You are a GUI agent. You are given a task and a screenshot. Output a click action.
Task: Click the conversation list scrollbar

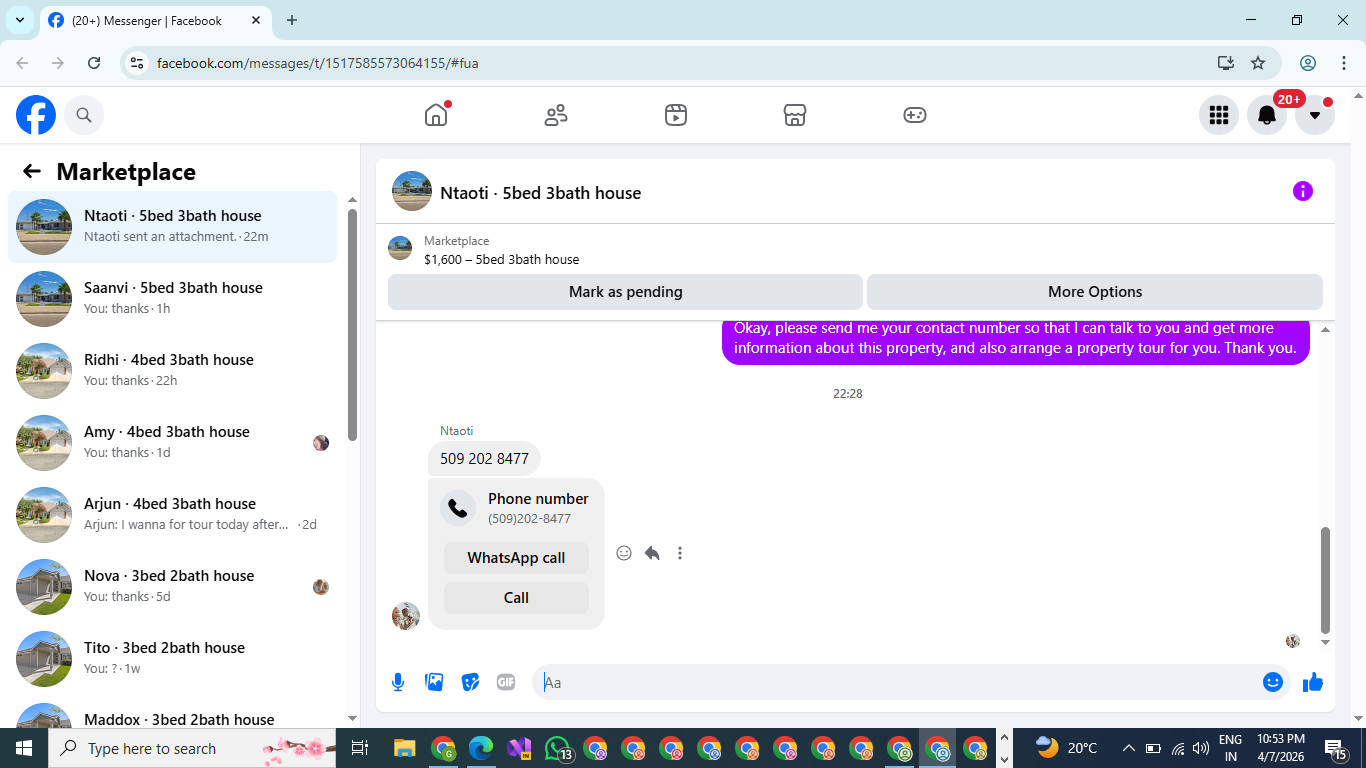pyautogui.click(x=352, y=325)
